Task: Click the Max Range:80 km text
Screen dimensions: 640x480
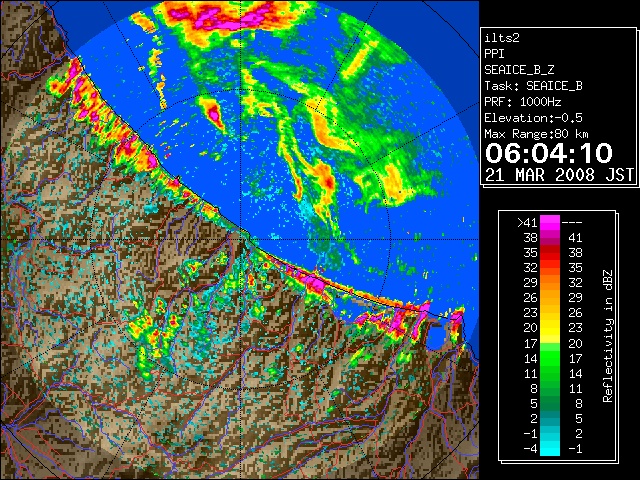Action: 536,134
